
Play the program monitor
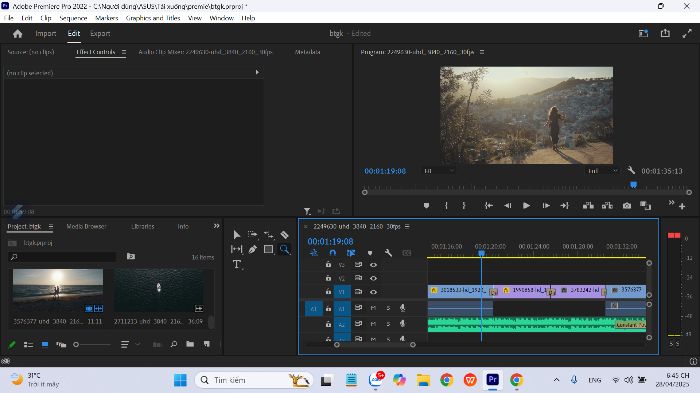pos(526,205)
